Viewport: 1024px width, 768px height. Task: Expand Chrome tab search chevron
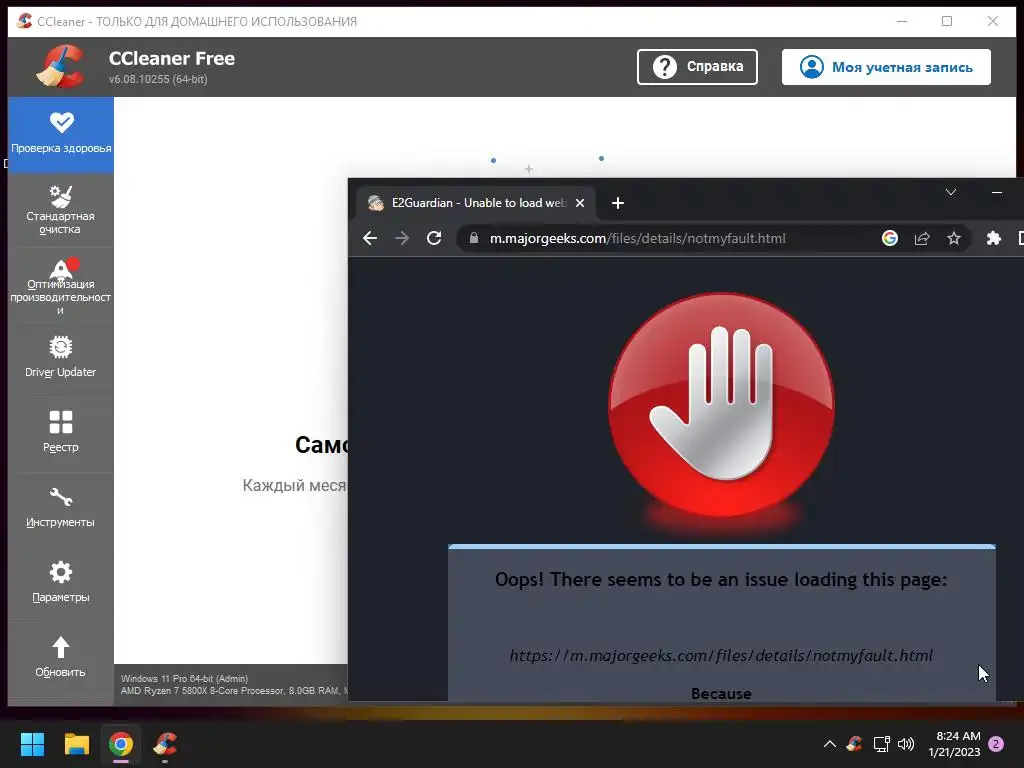(951, 192)
